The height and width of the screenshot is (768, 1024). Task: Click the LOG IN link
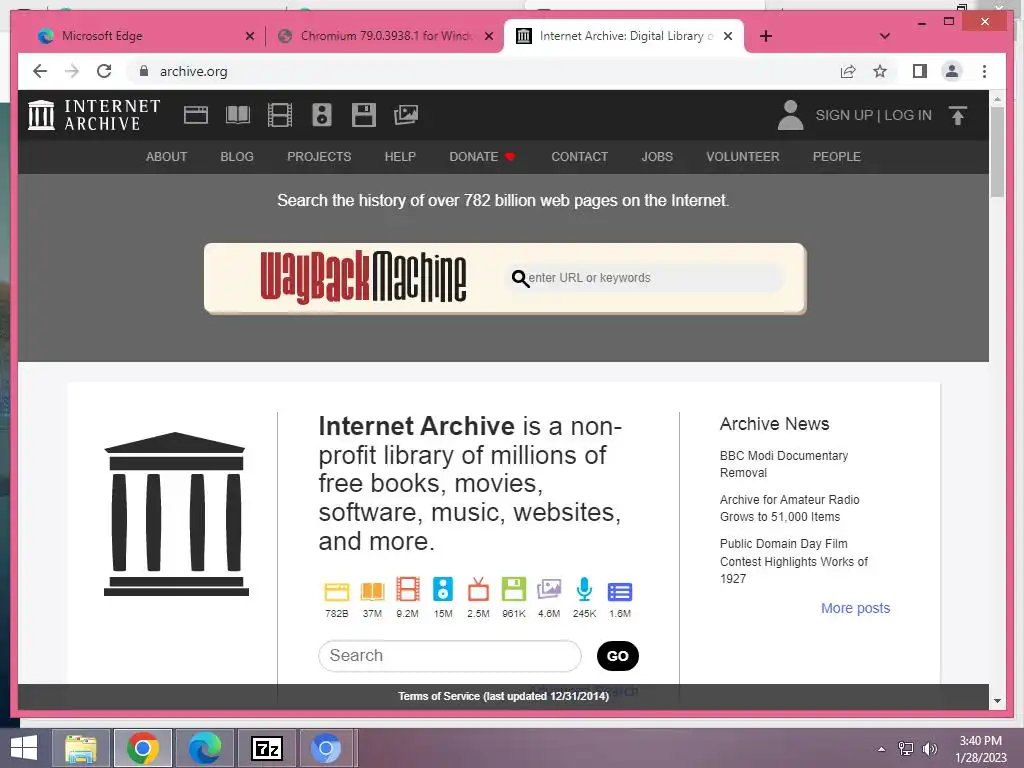[x=908, y=115]
